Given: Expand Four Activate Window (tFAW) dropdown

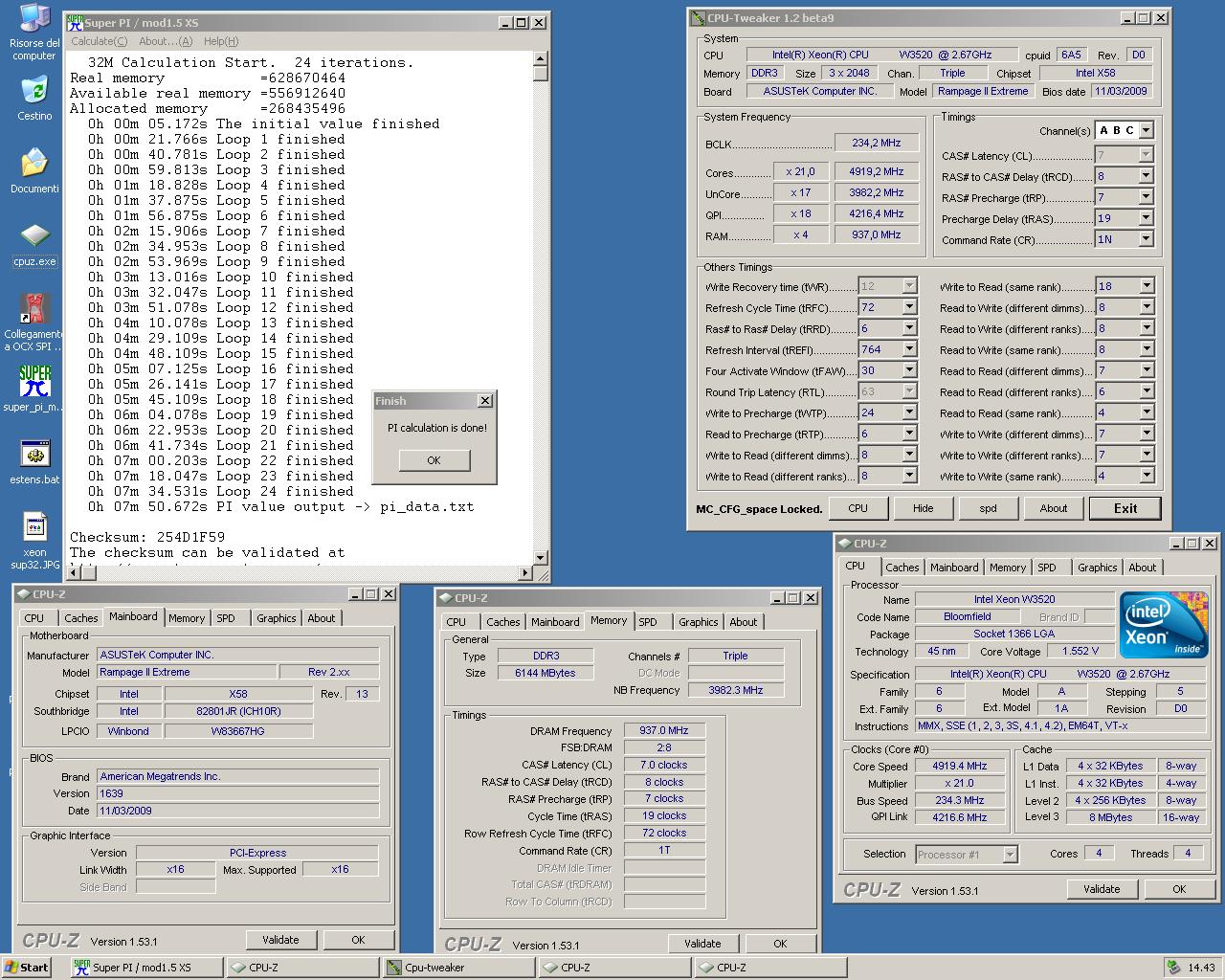Looking at the screenshot, I should [910, 371].
